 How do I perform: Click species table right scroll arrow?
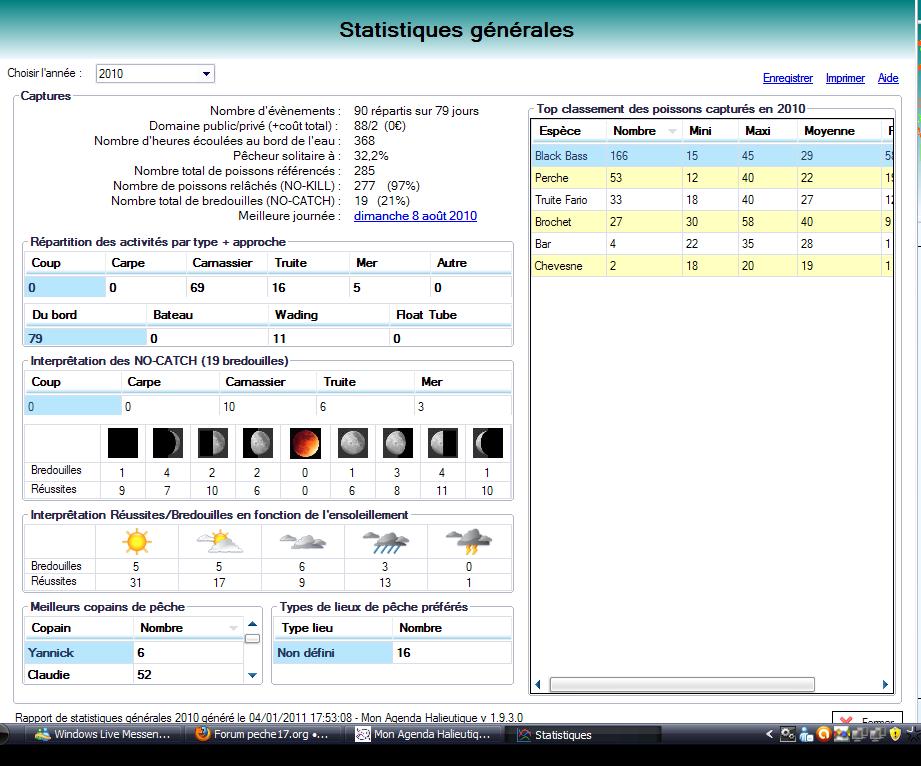(886, 684)
